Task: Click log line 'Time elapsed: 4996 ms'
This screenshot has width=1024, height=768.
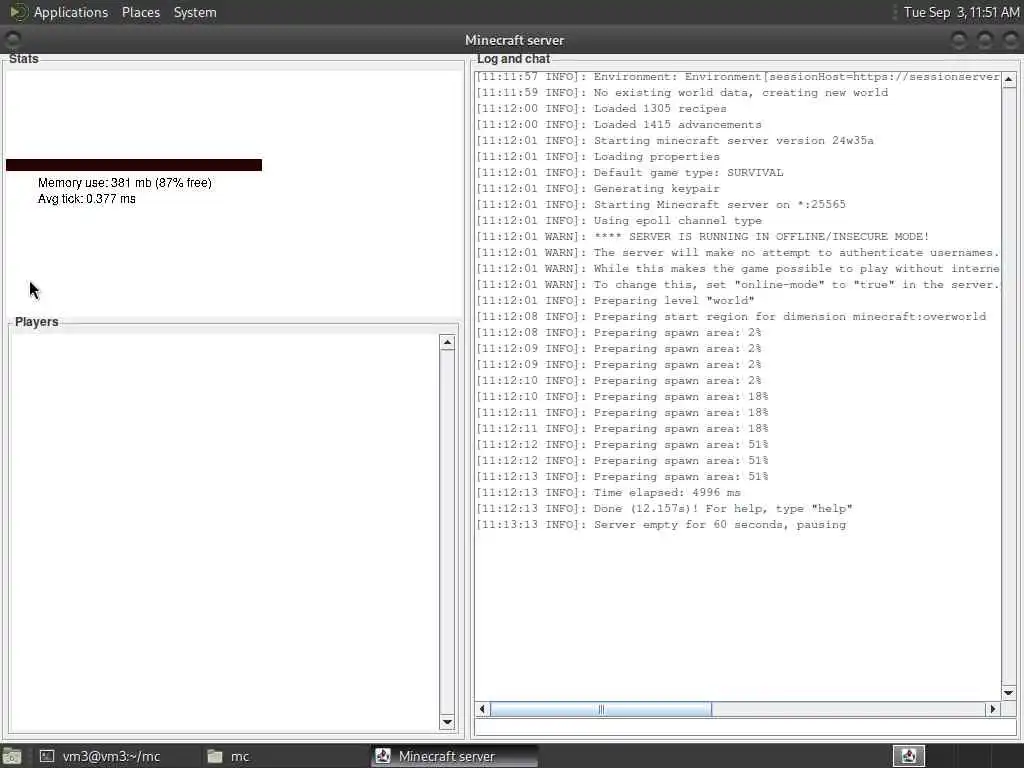Action: [667, 492]
